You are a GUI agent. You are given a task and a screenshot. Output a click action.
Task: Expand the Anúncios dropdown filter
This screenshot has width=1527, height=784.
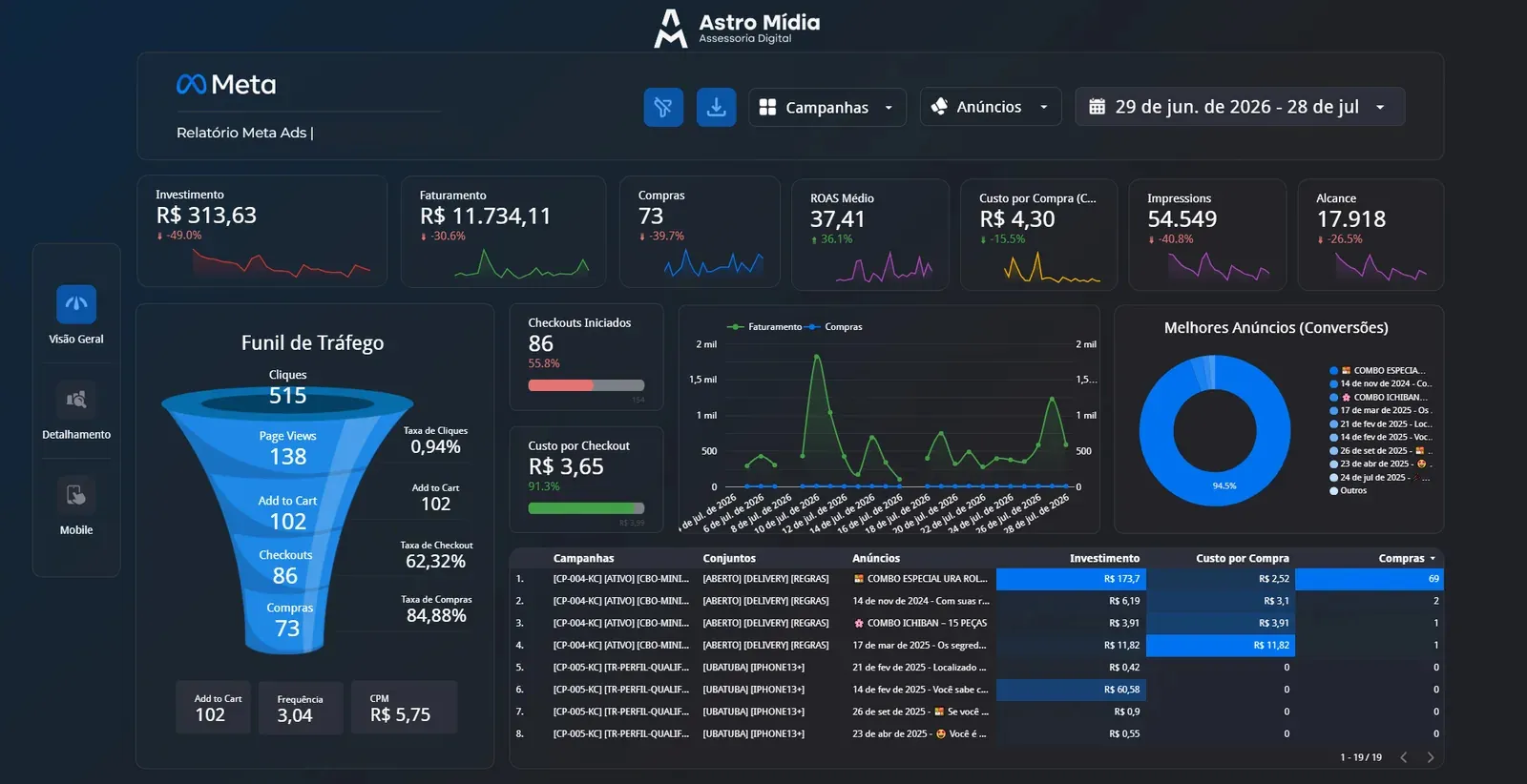(991, 107)
